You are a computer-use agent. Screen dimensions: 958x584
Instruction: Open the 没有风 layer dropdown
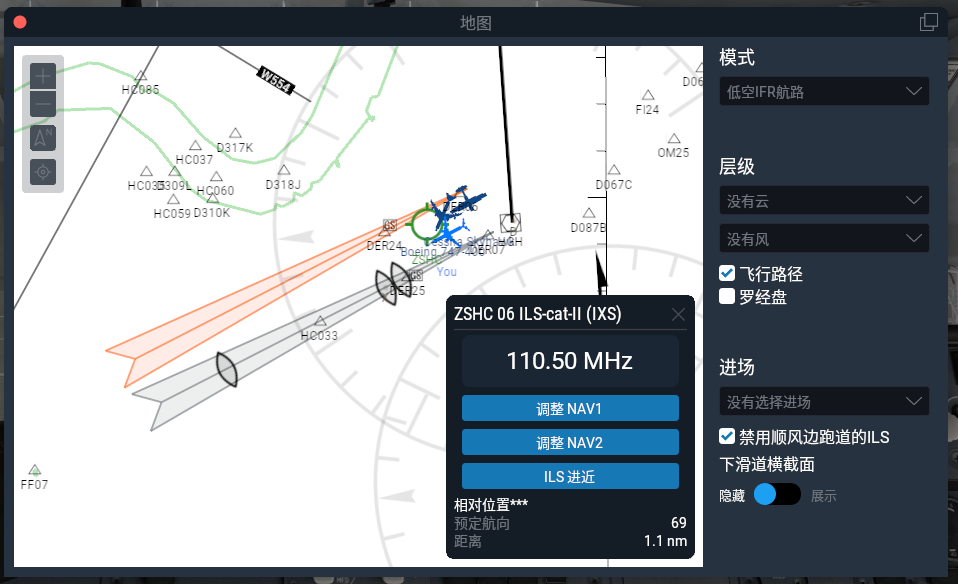(824, 239)
